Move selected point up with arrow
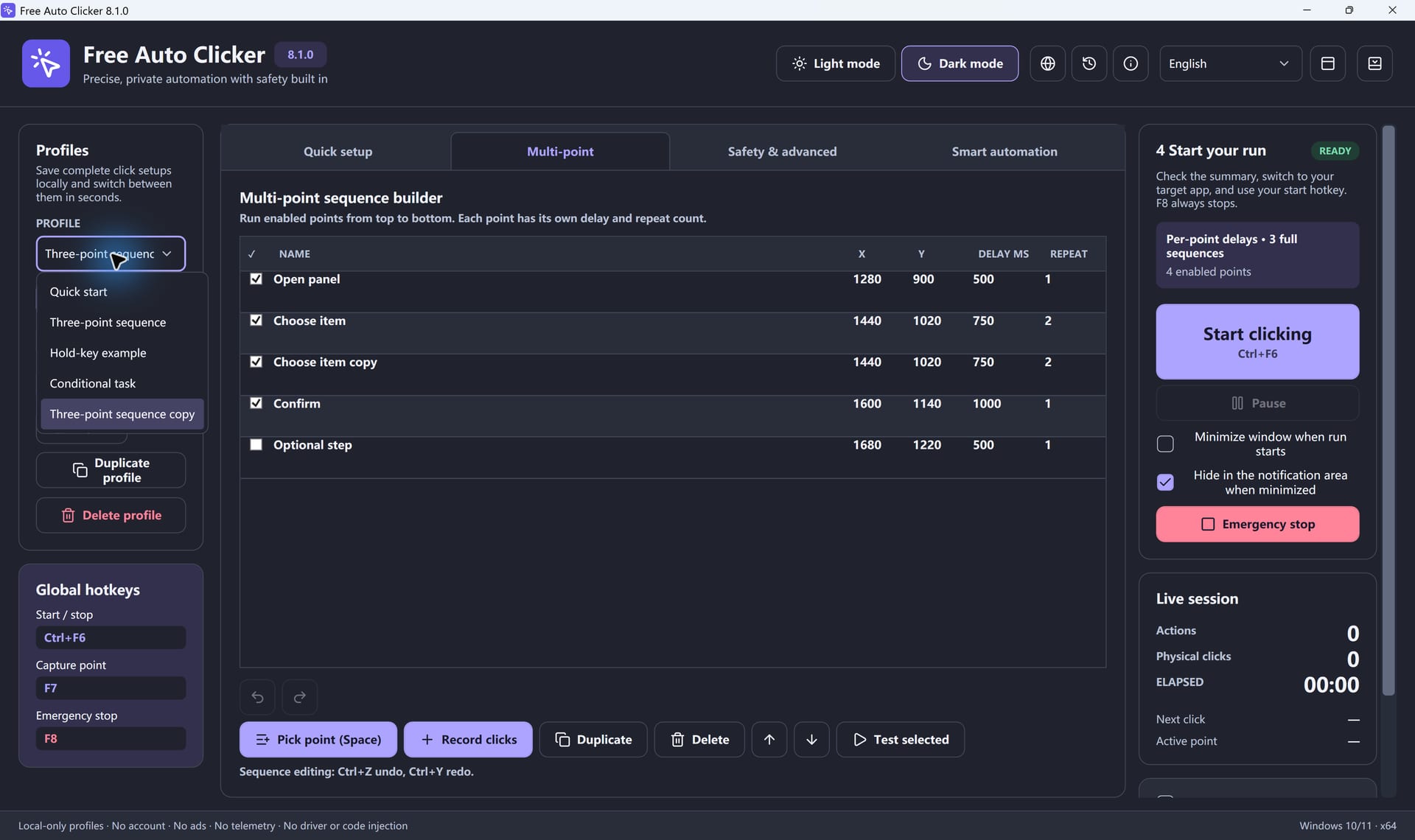Image resolution: width=1415 pixels, height=840 pixels. [x=769, y=739]
